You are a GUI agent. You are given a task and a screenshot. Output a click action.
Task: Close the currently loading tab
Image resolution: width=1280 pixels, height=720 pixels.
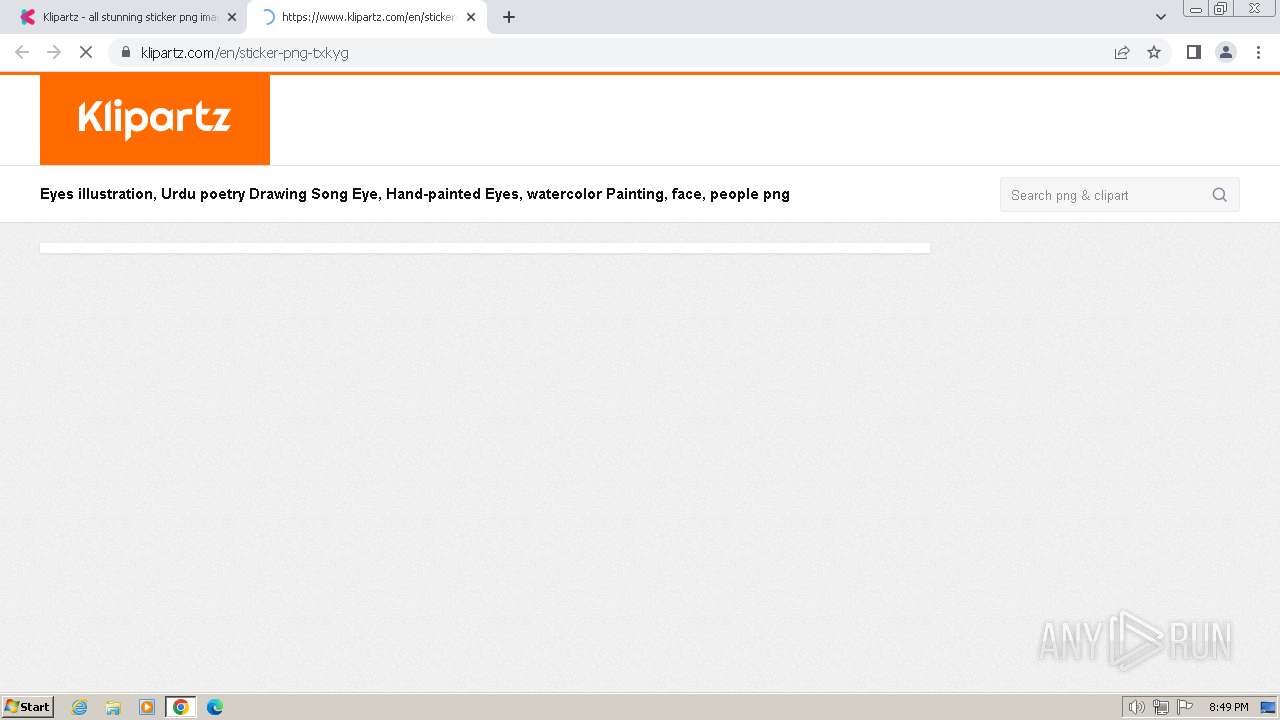471,17
